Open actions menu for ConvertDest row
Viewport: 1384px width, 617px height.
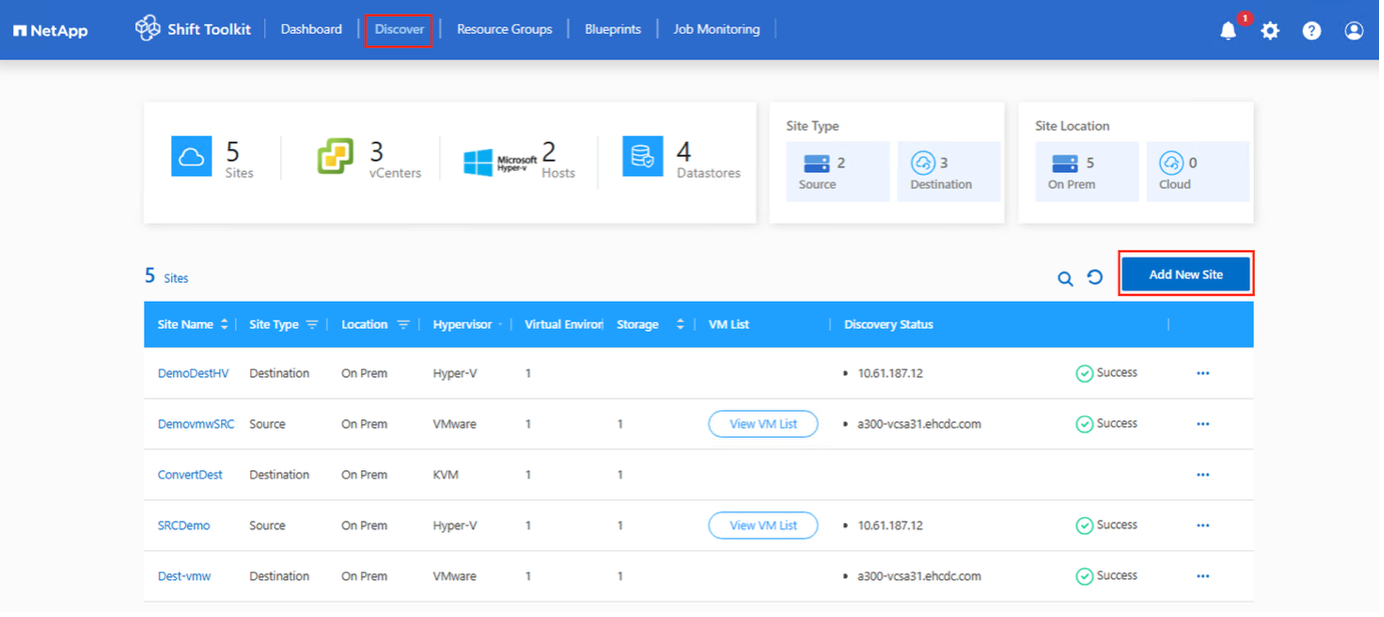coord(1203,475)
